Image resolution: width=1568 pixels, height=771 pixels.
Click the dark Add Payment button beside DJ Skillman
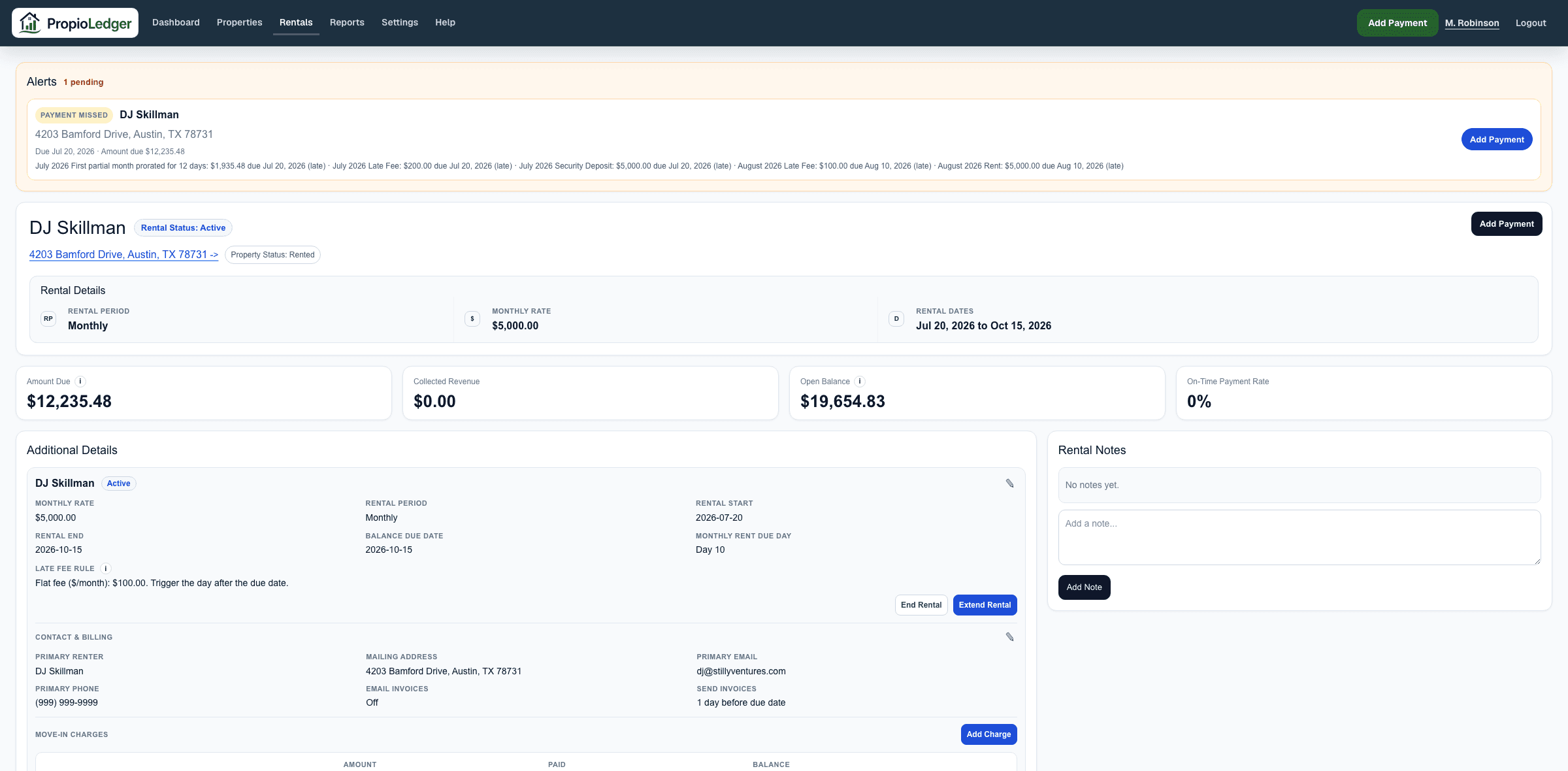(x=1507, y=223)
